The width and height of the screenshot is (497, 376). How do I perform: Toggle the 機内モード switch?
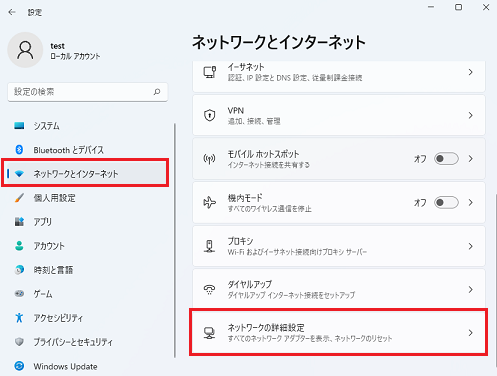(446, 202)
